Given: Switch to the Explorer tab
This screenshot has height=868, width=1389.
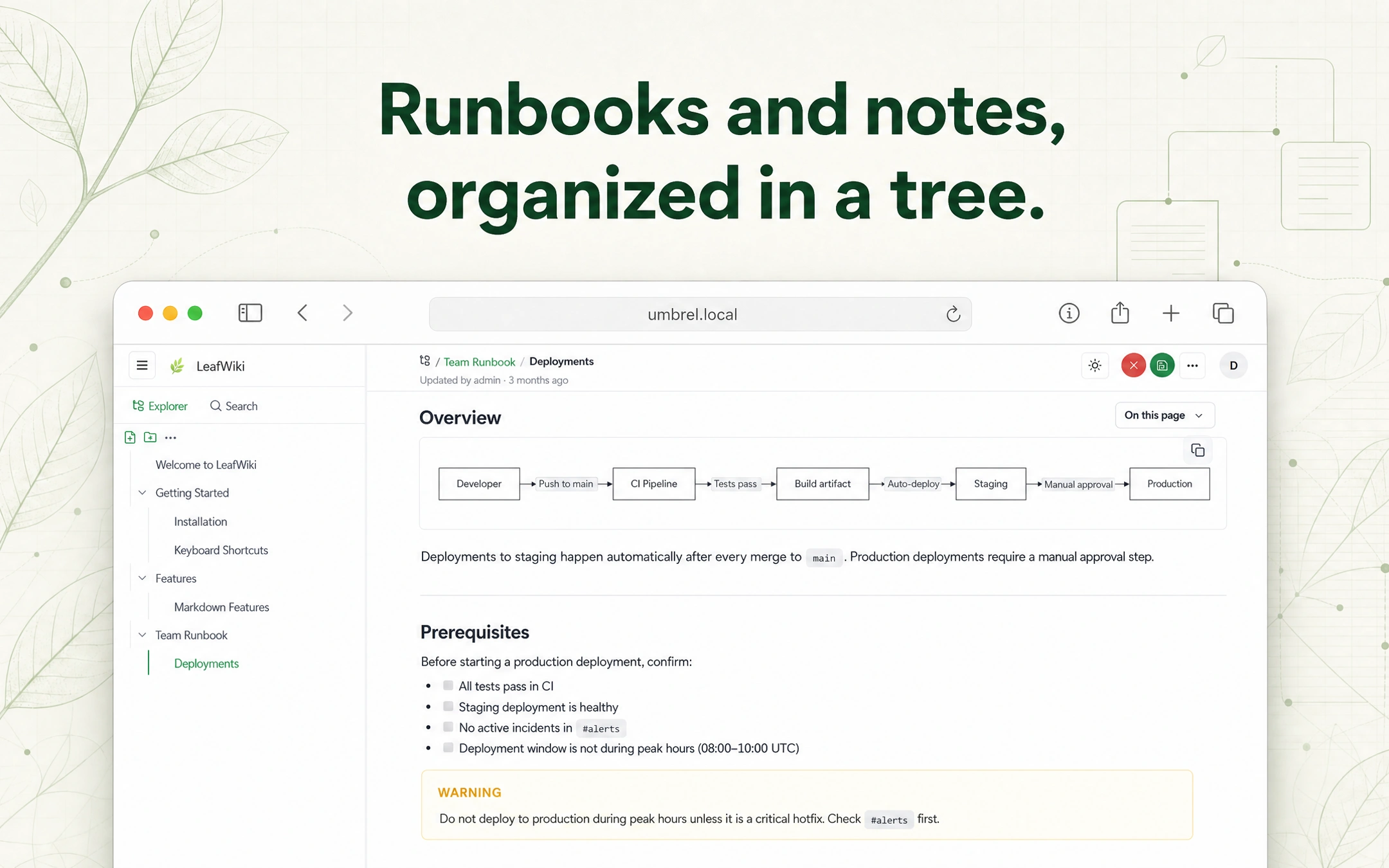Looking at the screenshot, I should (x=159, y=406).
